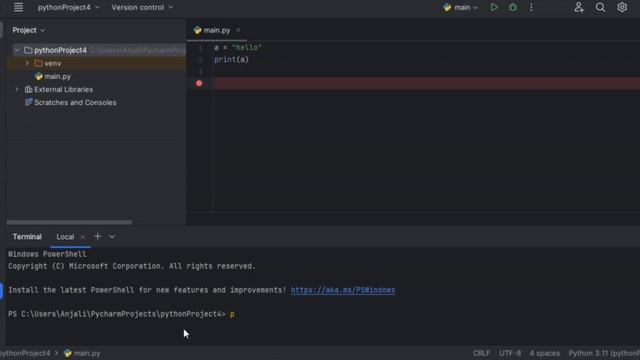Open the IDE settings gear icon
Viewport: 640px width, 360px height.
point(622,7)
